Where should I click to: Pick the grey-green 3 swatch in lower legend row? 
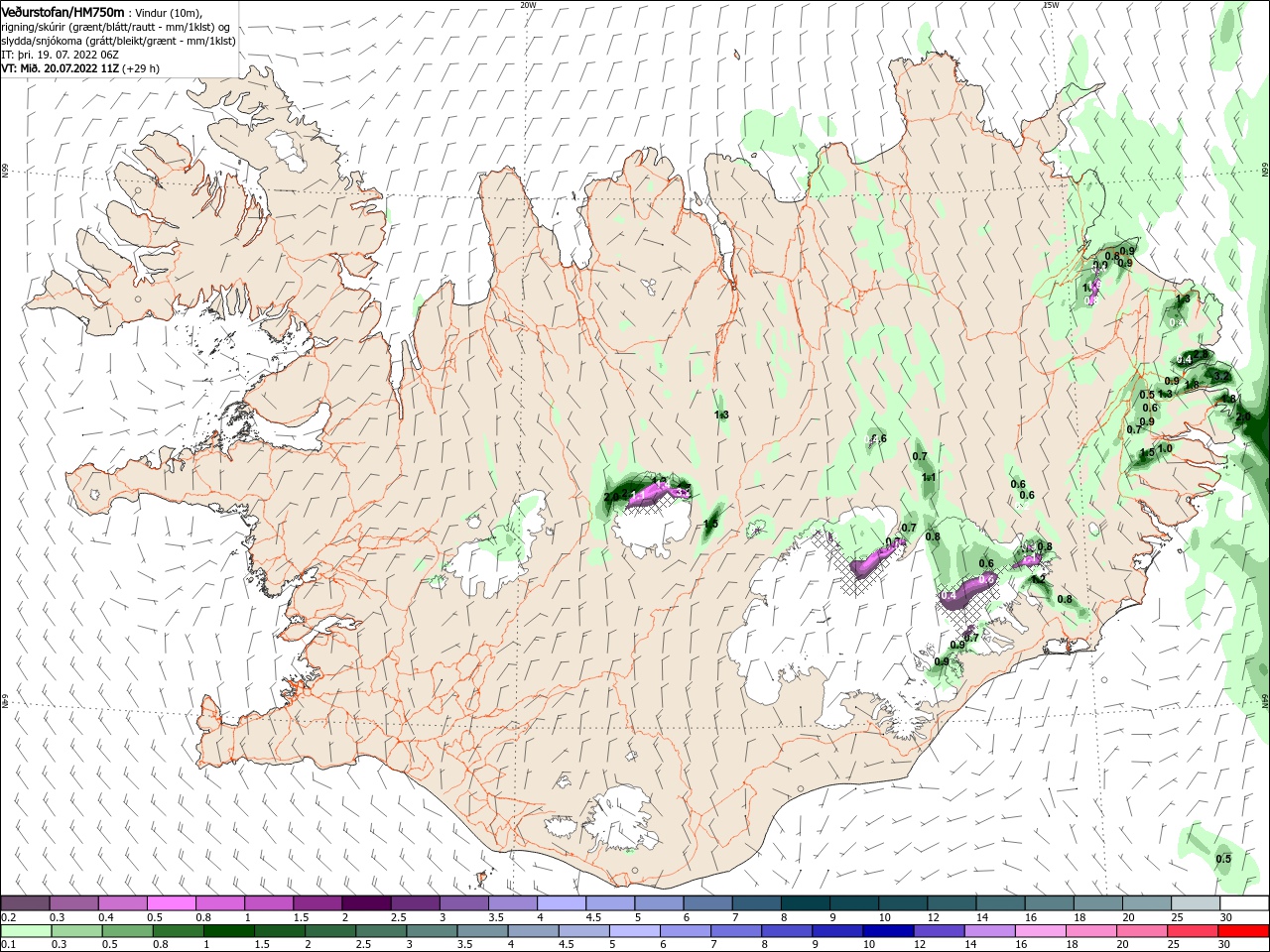pos(432,931)
